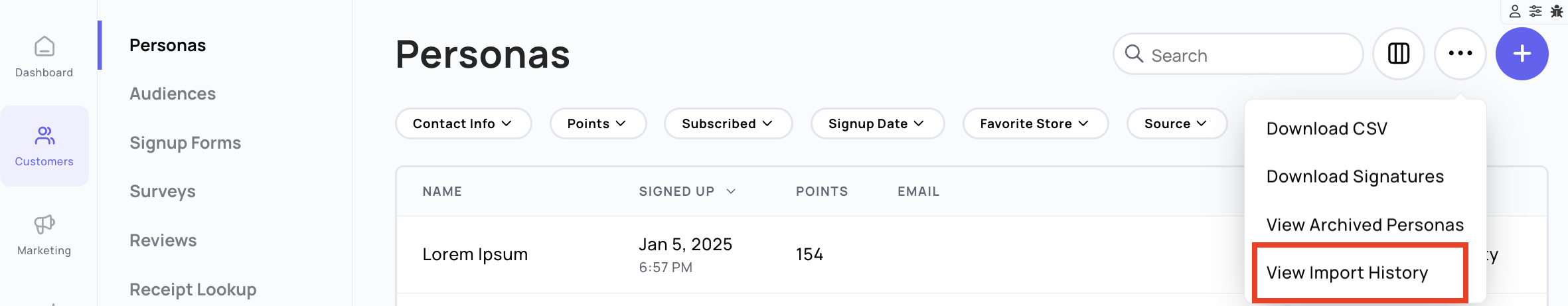Choose Download CSV from the menu
This screenshot has width=1568, height=306.
[x=1327, y=129]
